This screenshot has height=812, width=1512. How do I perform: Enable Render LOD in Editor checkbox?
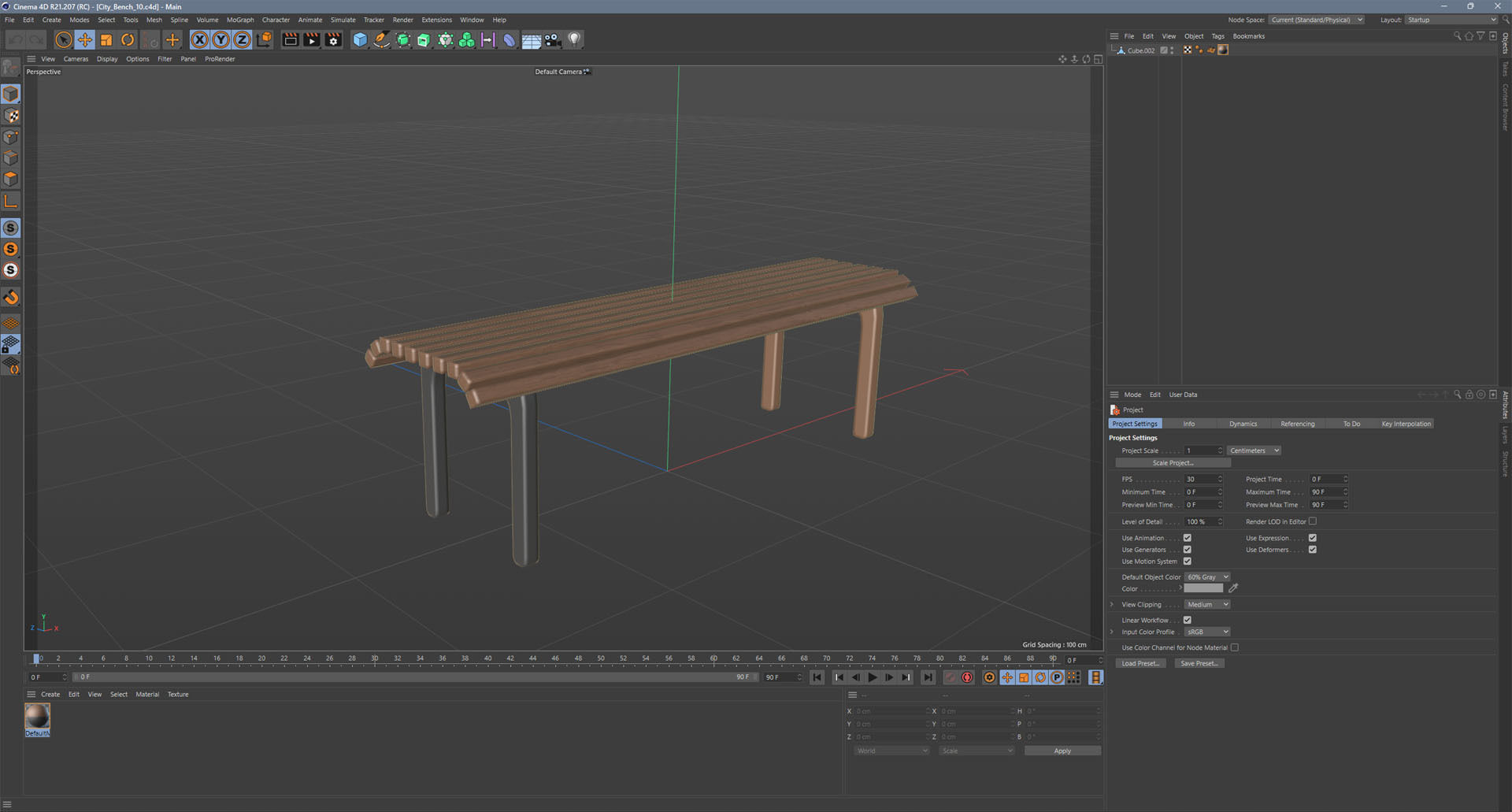[x=1313, y=521]
